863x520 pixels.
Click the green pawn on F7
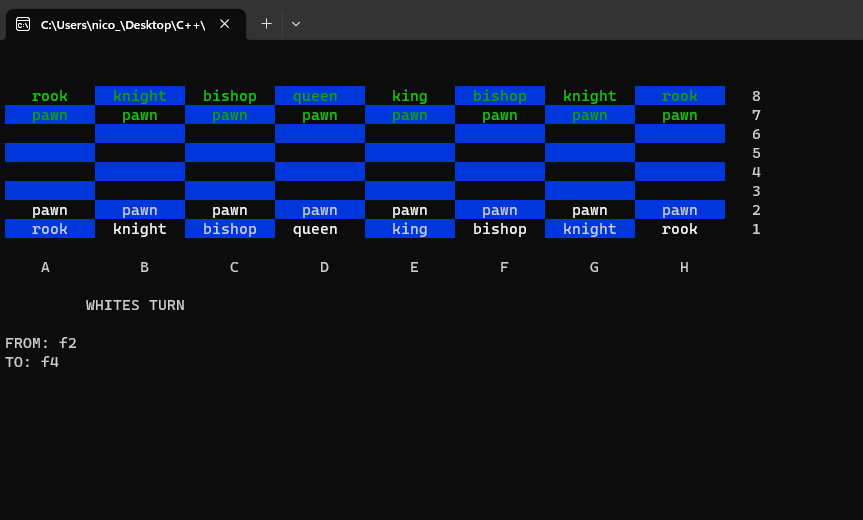(x=500, y=116)
